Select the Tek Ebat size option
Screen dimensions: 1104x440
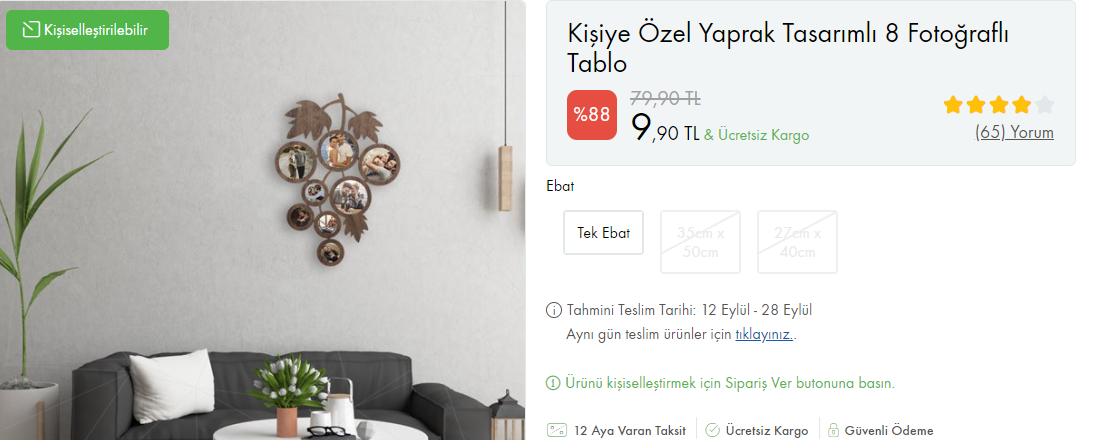pyautogui.click(x=603, y=233)
